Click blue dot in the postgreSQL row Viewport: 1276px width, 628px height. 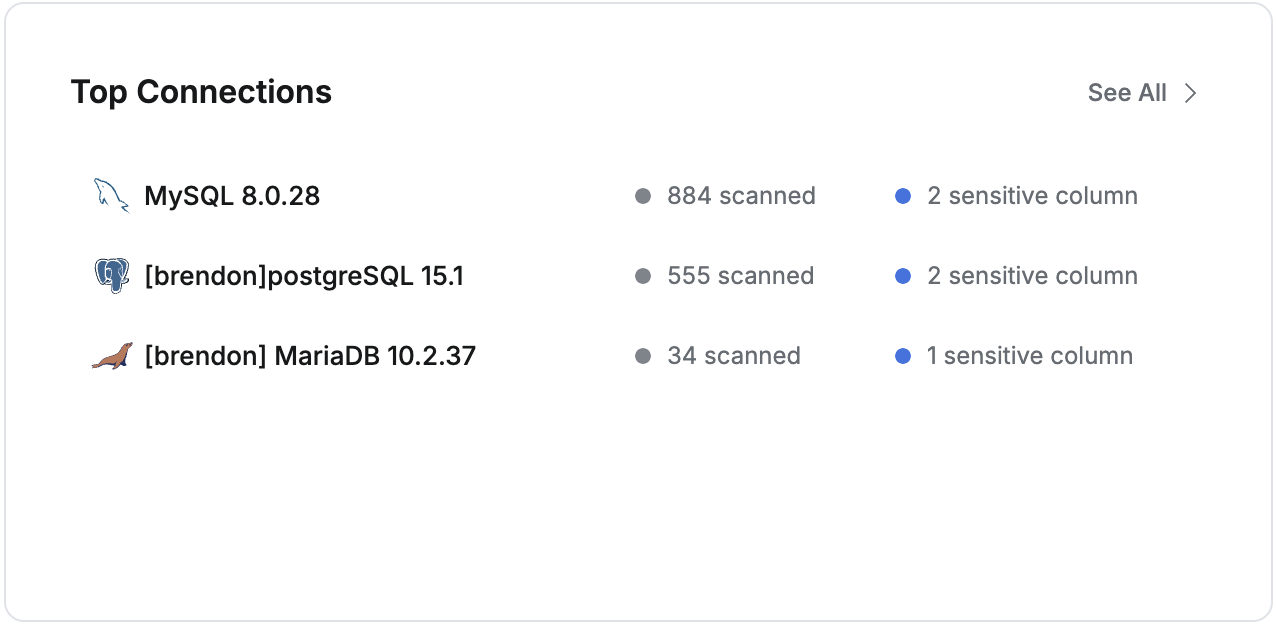tap(903, 276)
